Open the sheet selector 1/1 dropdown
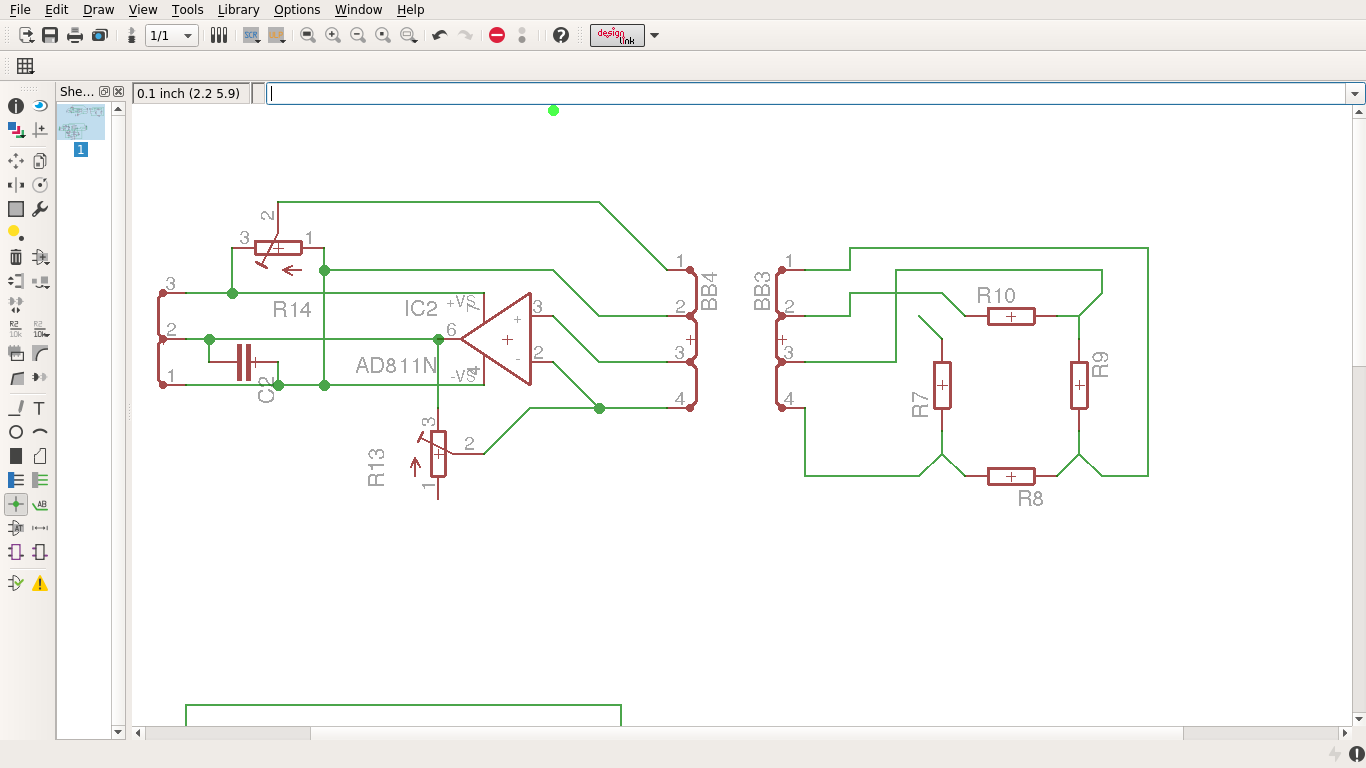 tap(171, 35)
